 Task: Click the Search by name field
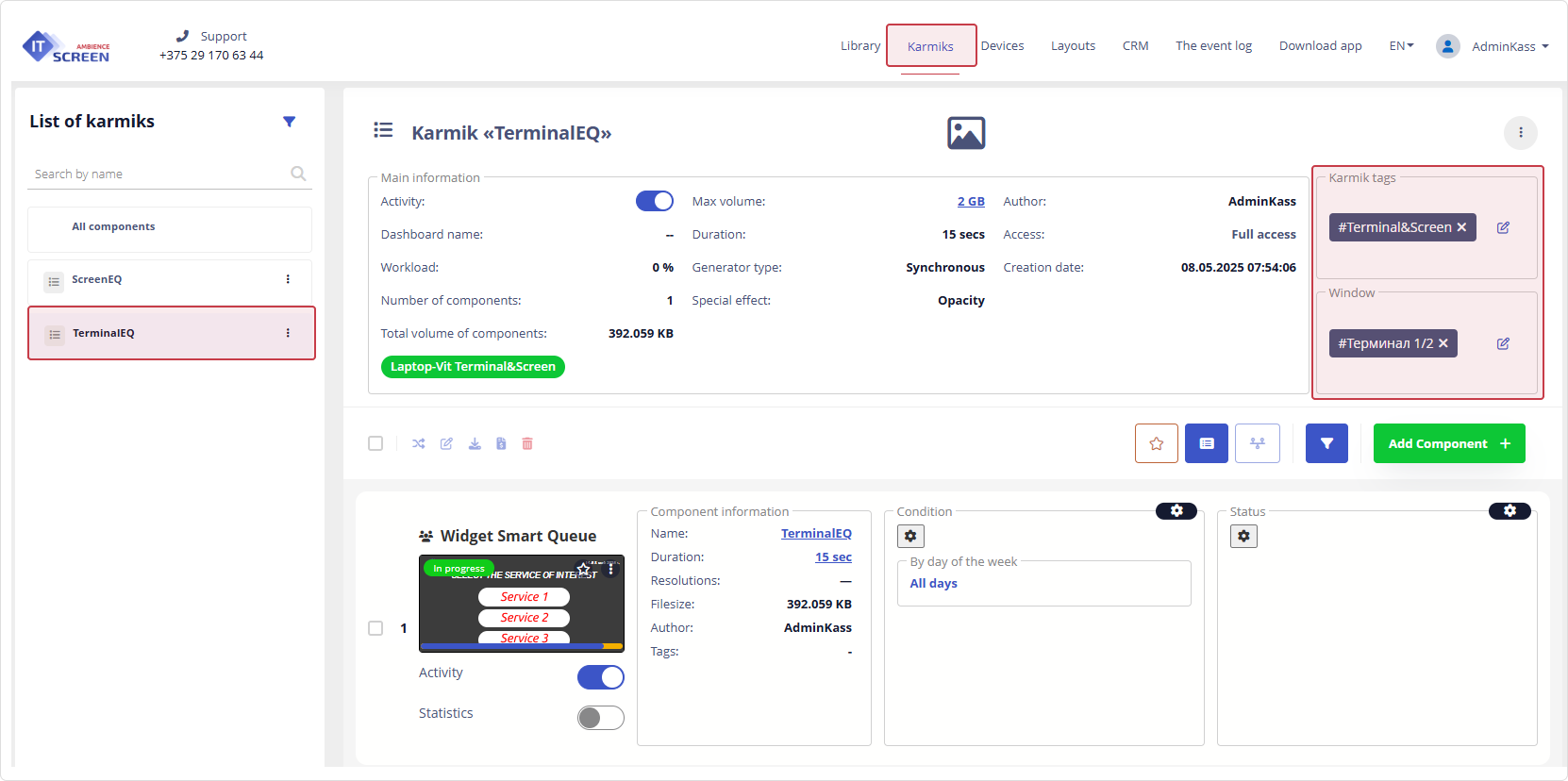click(160, 174)
